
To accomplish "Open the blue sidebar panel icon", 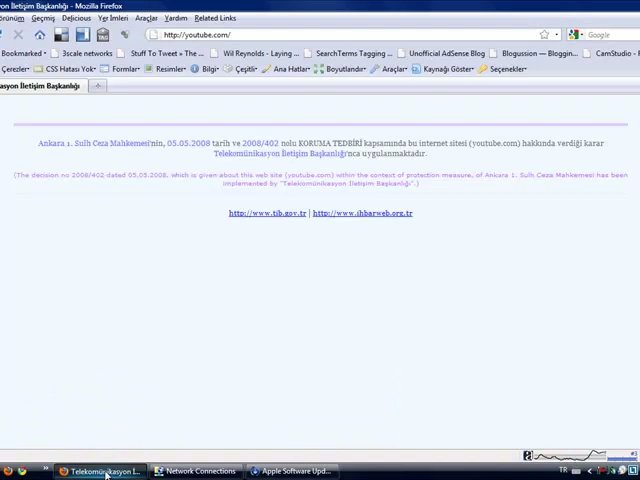I will click(83, 35).
